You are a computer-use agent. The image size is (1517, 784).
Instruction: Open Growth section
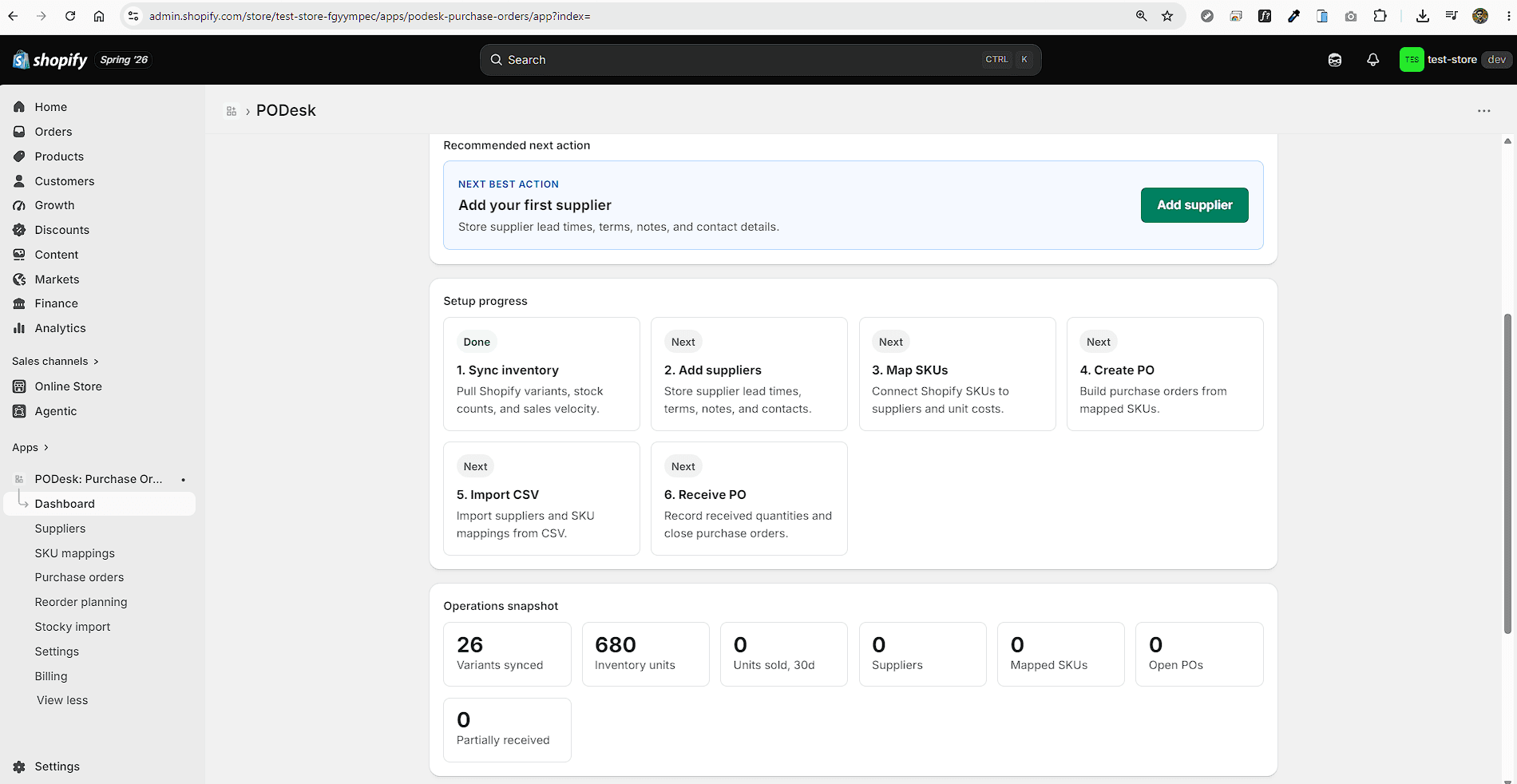(x=54, y=205)
